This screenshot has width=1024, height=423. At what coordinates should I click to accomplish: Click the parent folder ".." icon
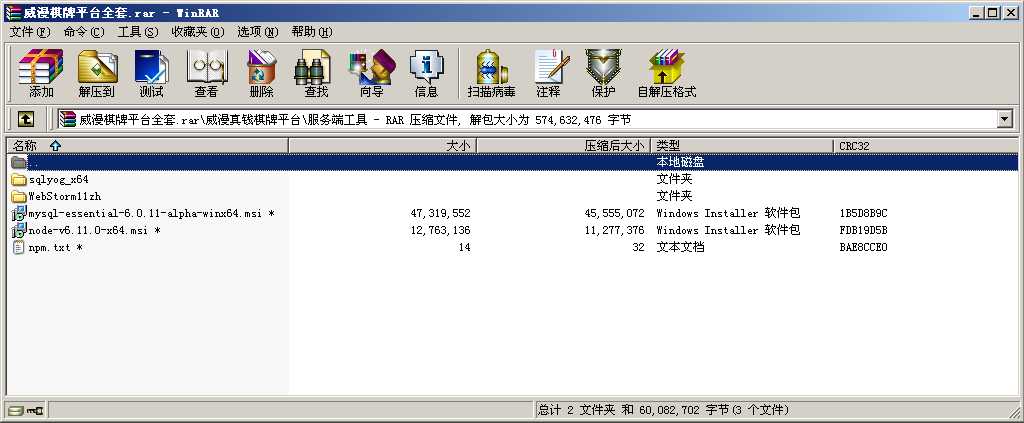(x=19, y=162)
